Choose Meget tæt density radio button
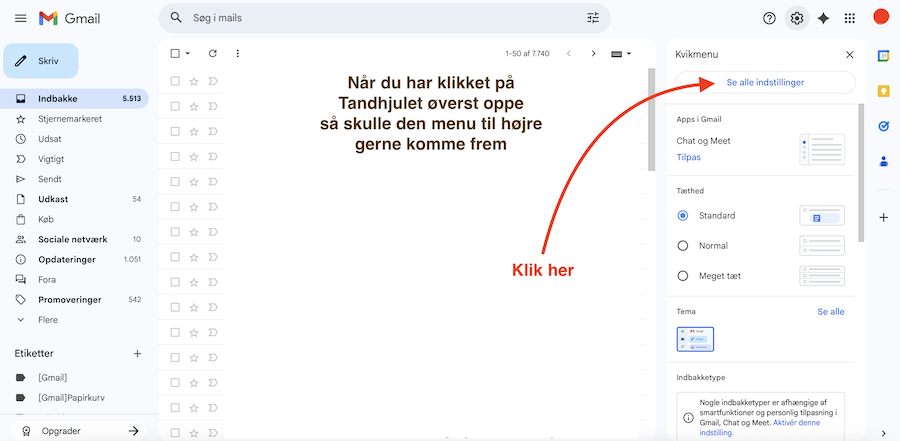The height and width of the screenshot is (441, 900). tap(682, 276)
